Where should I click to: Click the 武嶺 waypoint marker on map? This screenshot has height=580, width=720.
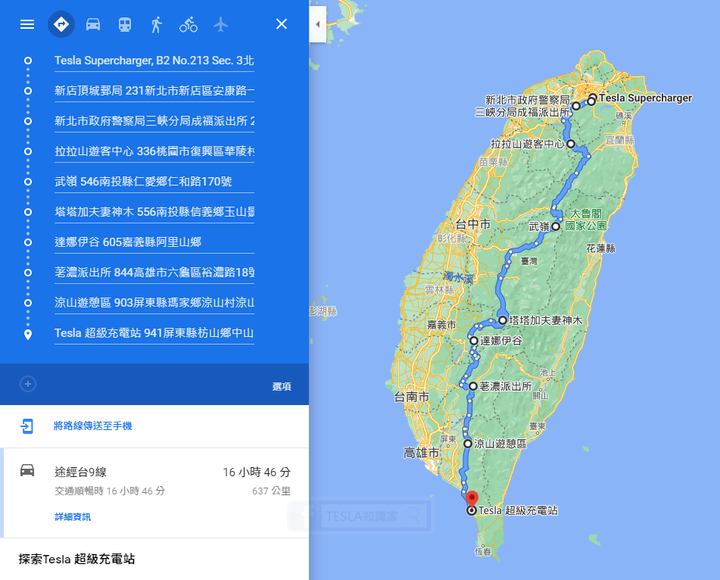tap(556, 226)
